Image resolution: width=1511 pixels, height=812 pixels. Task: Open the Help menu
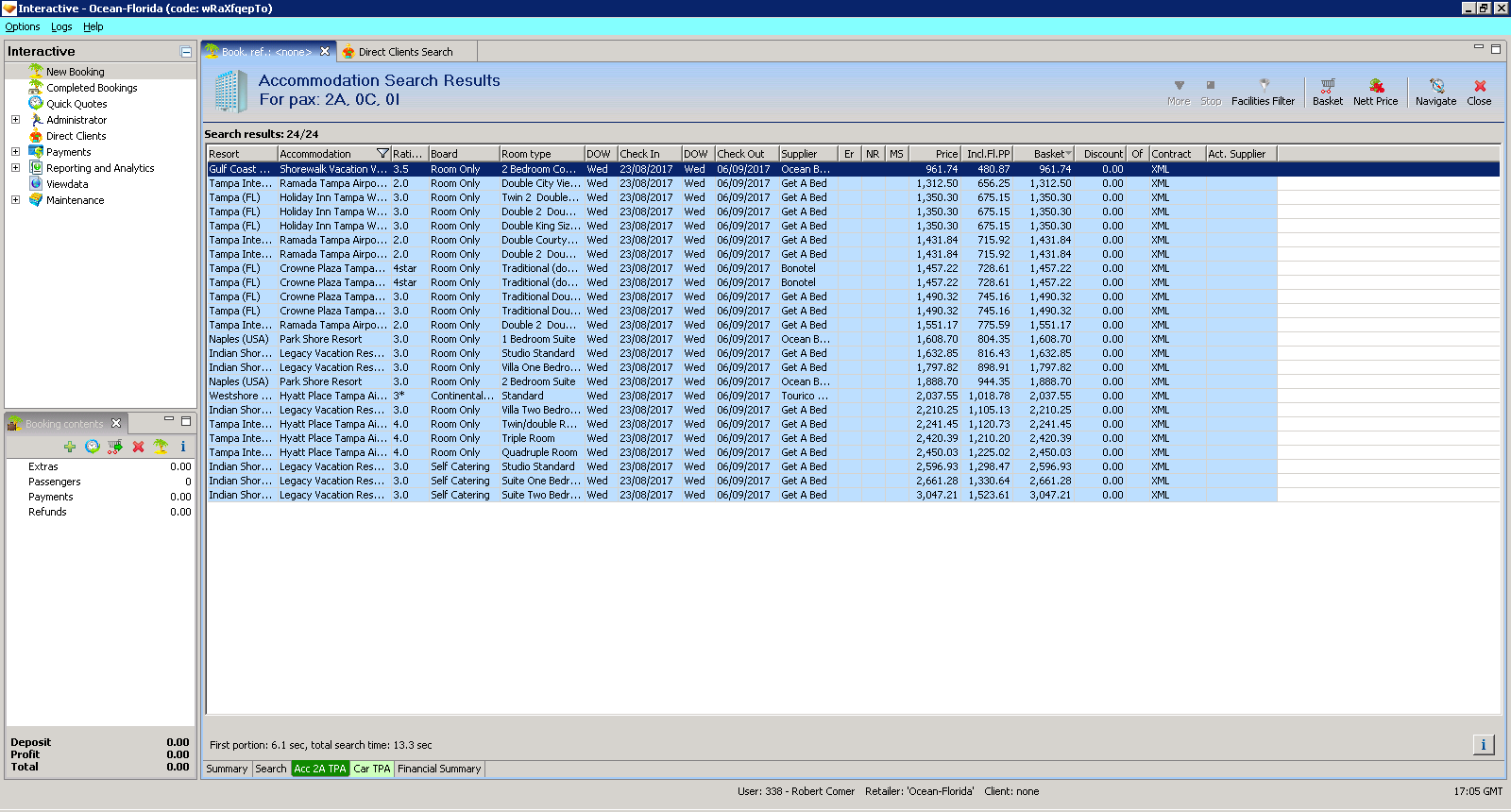(93, 26)
